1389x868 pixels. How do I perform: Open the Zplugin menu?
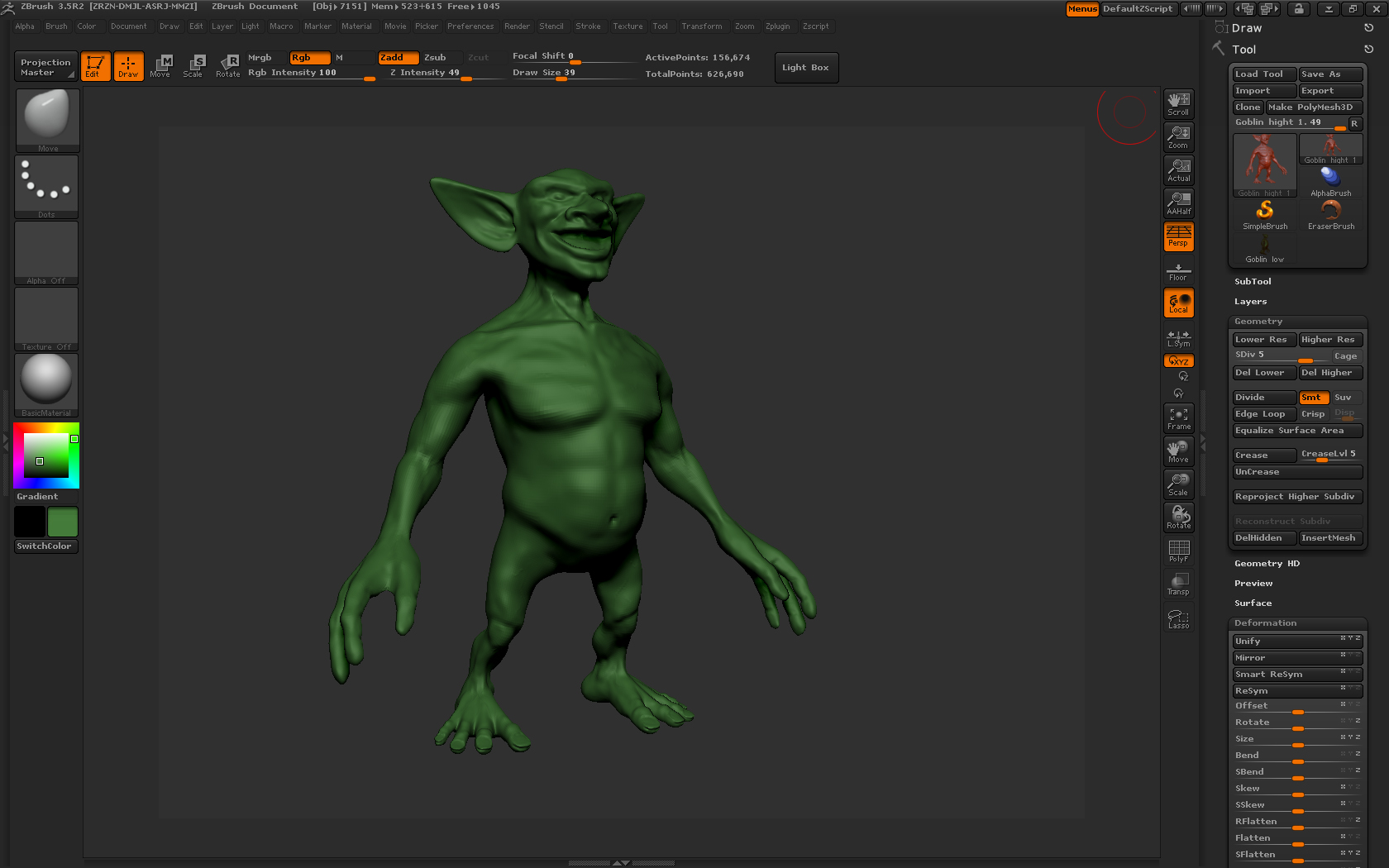point(777,26)
